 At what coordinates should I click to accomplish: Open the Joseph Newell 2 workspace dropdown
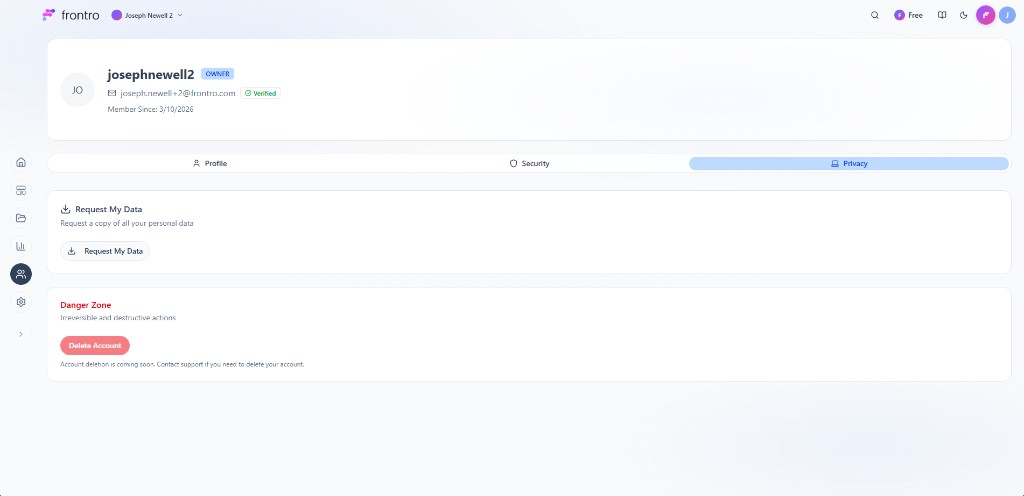[147, 15]
